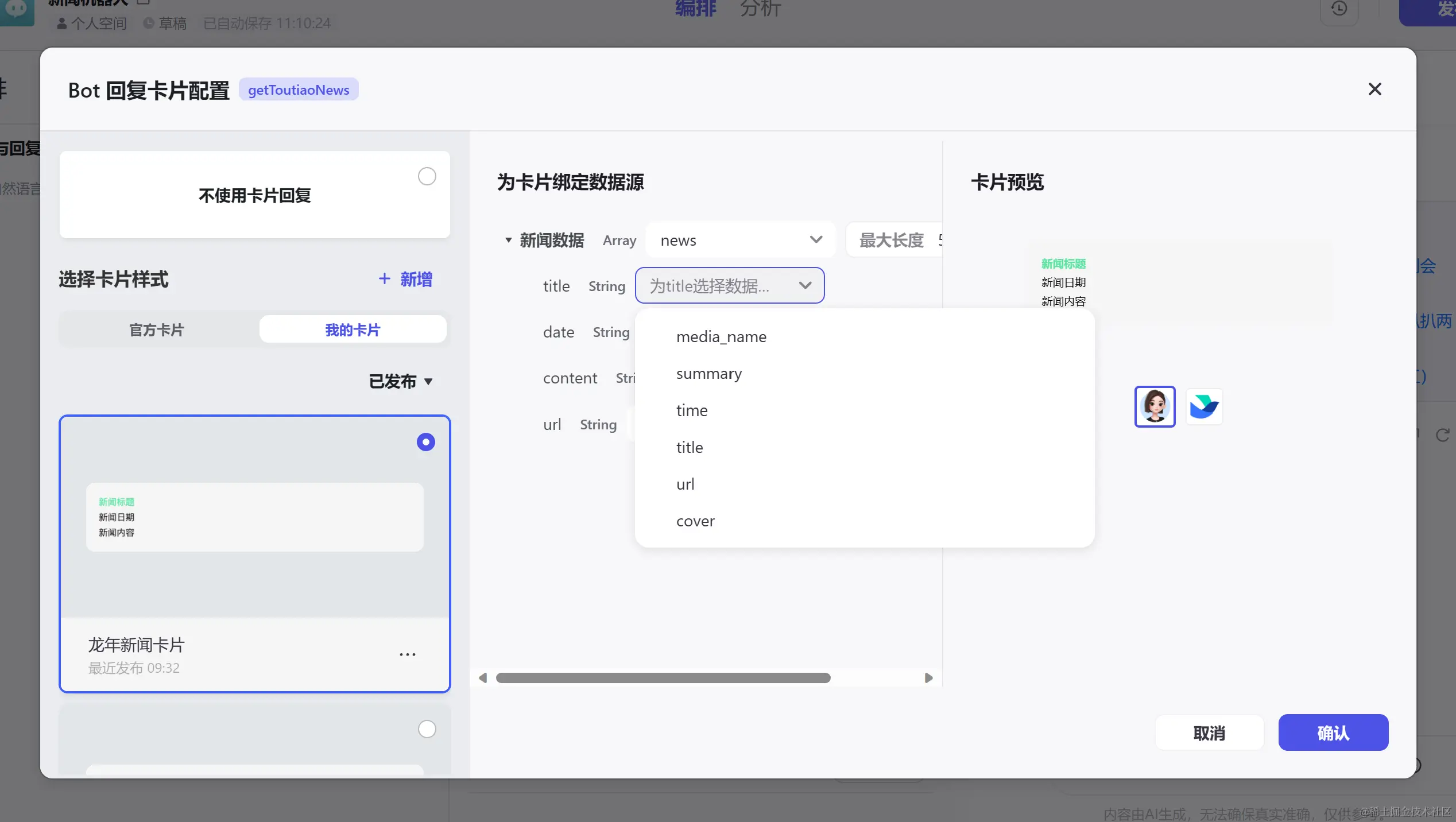
Task: Click the horizontal scrollbar thumb
Action: pyautogui.click(x=663, y=678)
